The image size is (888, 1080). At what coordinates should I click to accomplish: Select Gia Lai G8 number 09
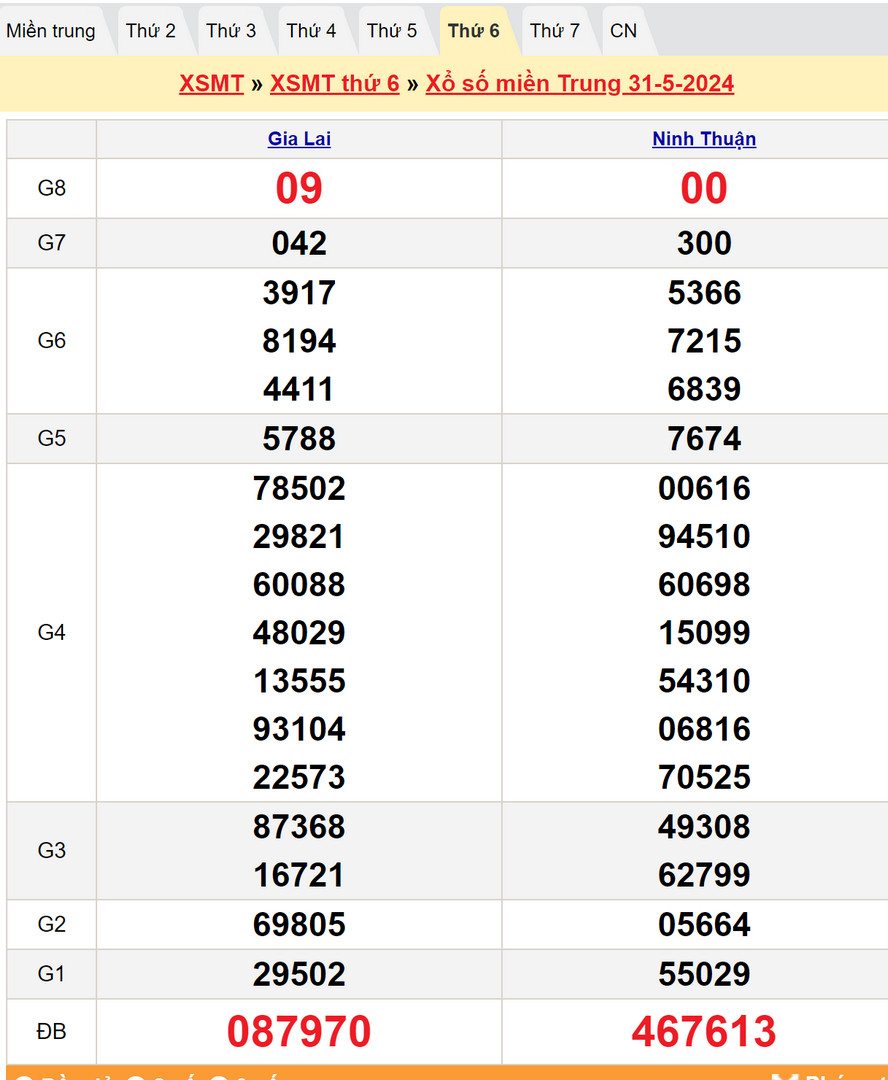pyautogui.click(x=299, y=189)
